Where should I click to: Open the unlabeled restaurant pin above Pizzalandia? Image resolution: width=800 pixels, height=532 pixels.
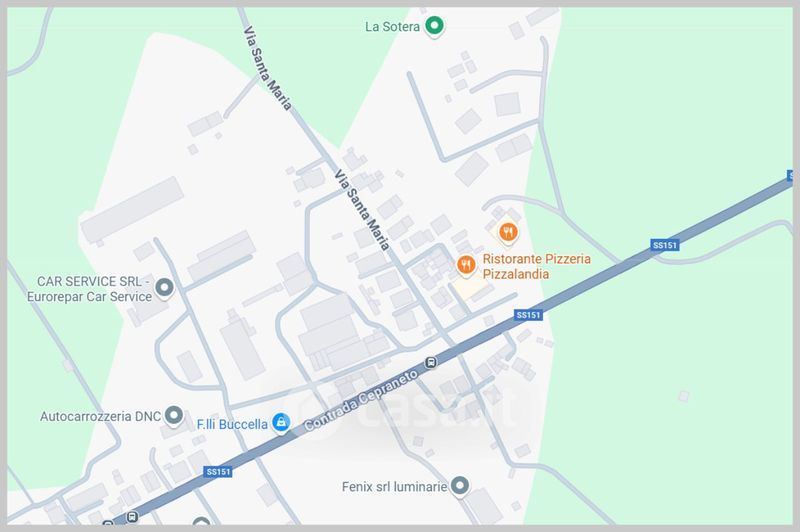[508, 233]
